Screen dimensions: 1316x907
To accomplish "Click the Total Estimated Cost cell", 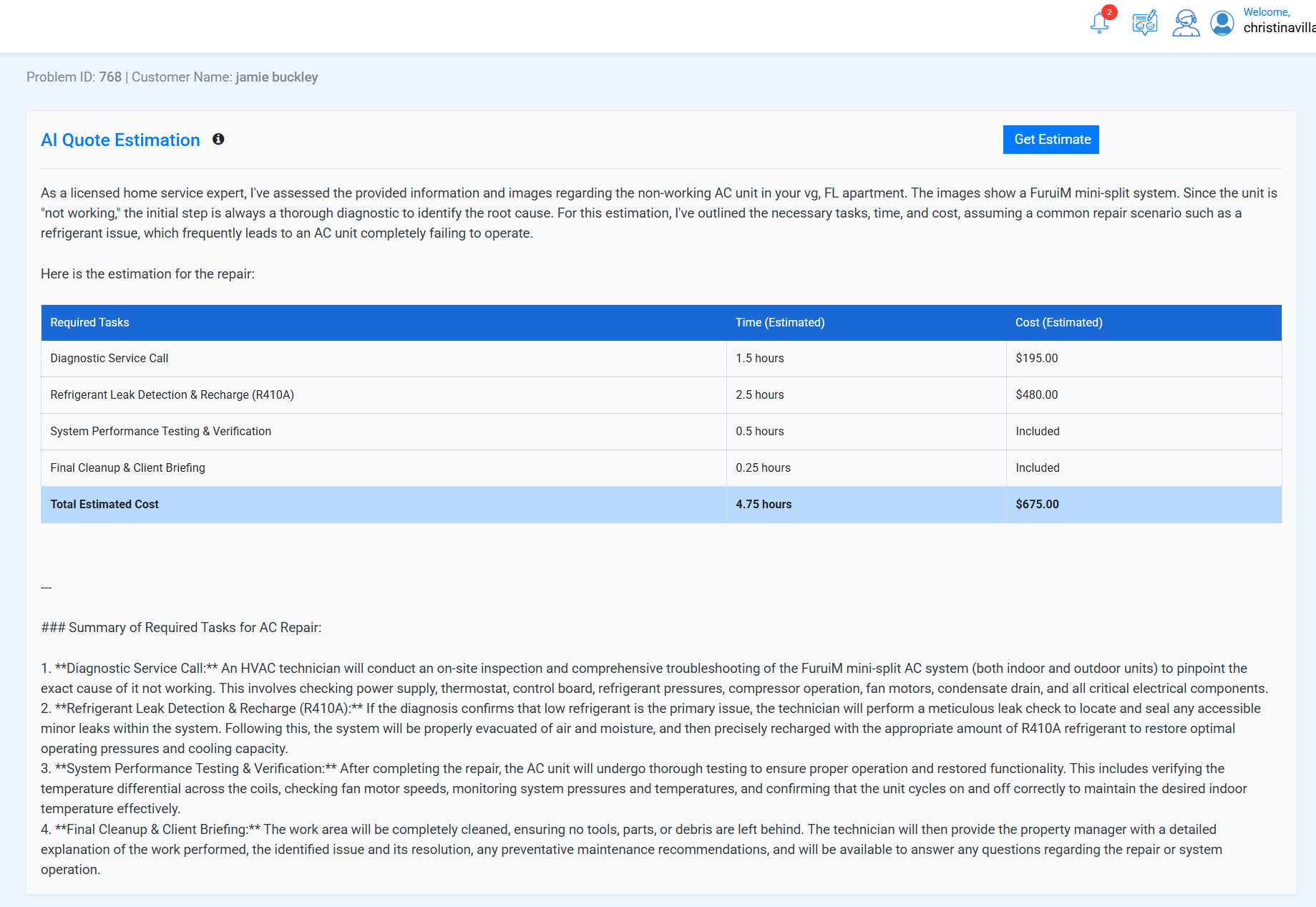I will coord(104,505).
